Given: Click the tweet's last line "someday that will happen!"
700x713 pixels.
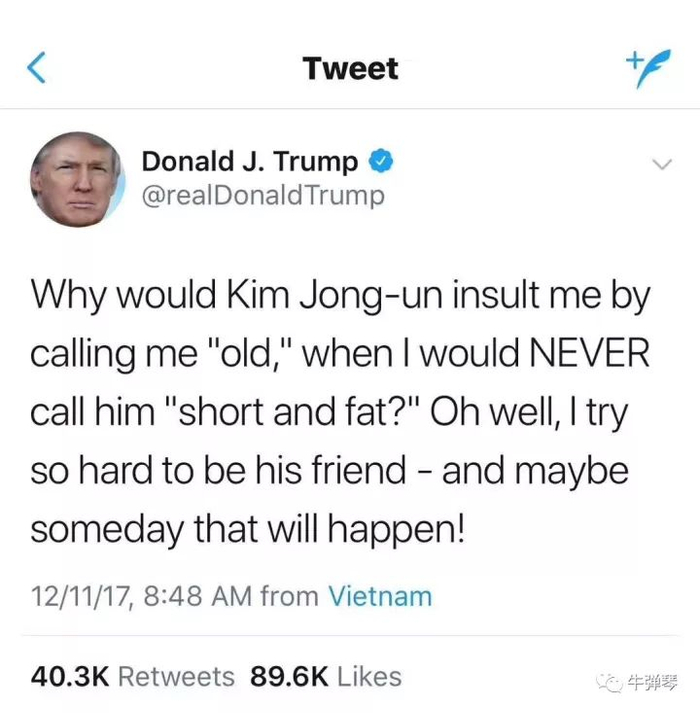Looking at the screenshot, I should pos(248,530).
